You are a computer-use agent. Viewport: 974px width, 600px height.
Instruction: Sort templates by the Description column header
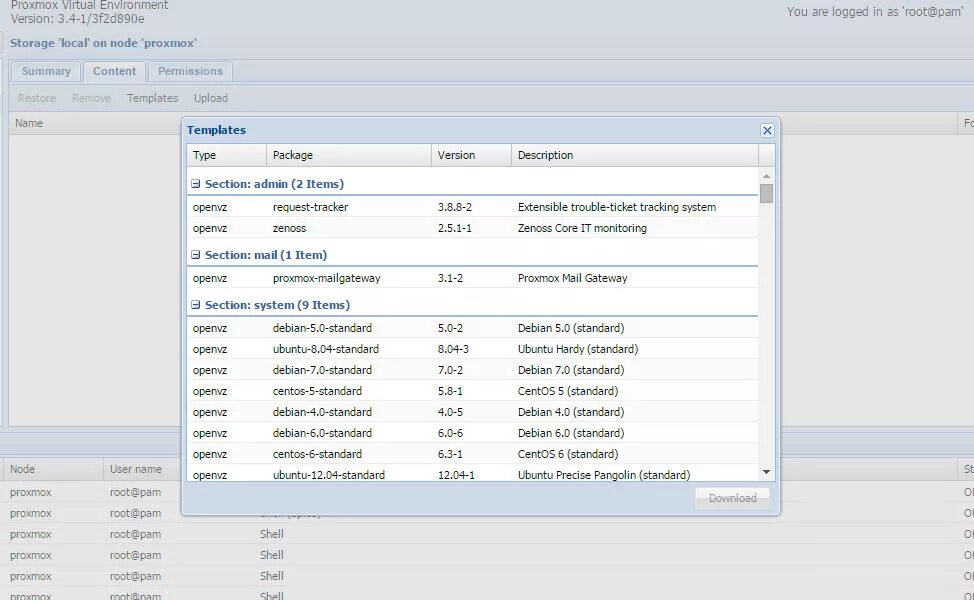(x=635, y=155)
